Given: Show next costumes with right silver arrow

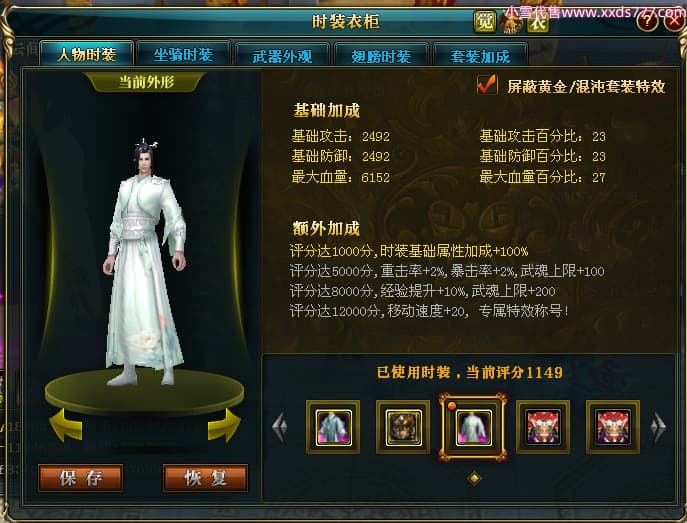Looking at the screenshot, I should click(658, 426).
